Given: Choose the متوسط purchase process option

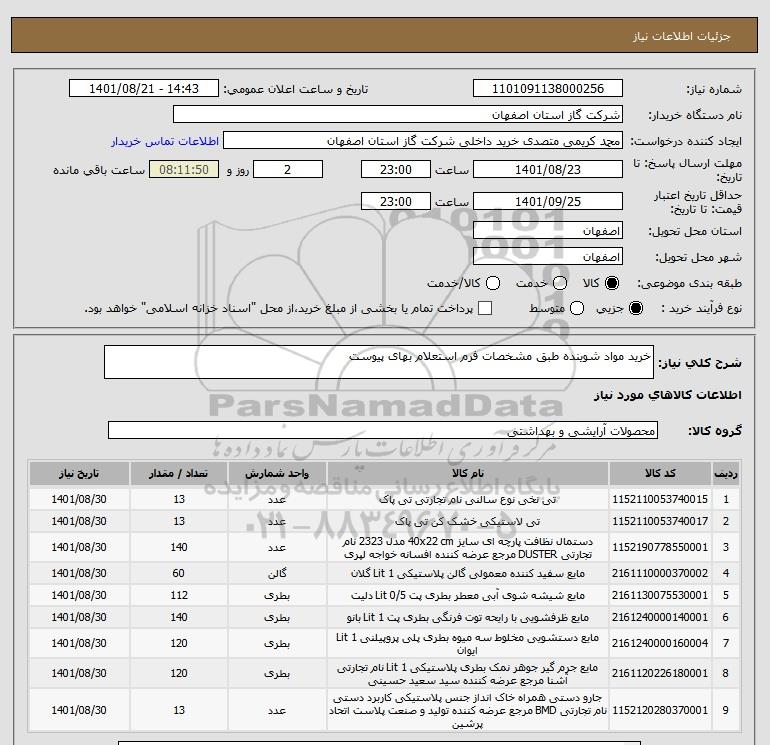Looking at the screenshot, I should click(577, 308).
